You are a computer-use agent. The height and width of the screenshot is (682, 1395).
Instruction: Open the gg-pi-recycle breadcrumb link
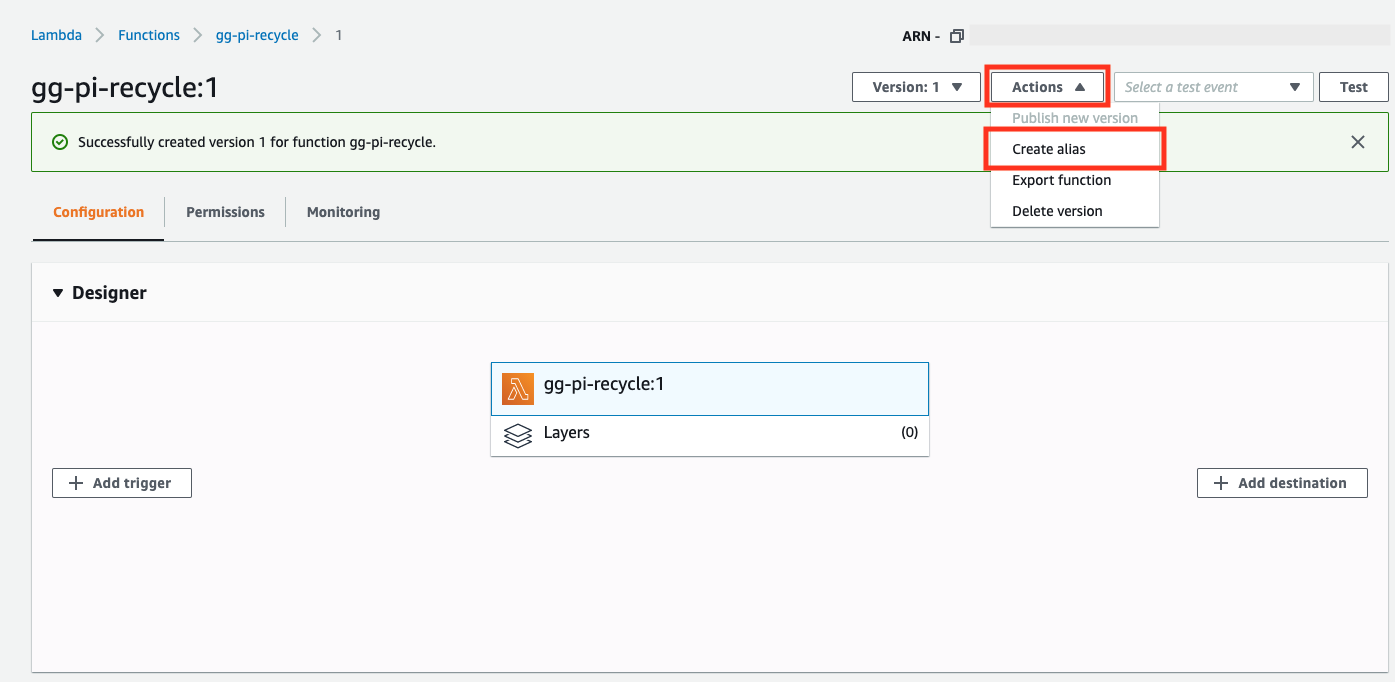pos(257,35)
